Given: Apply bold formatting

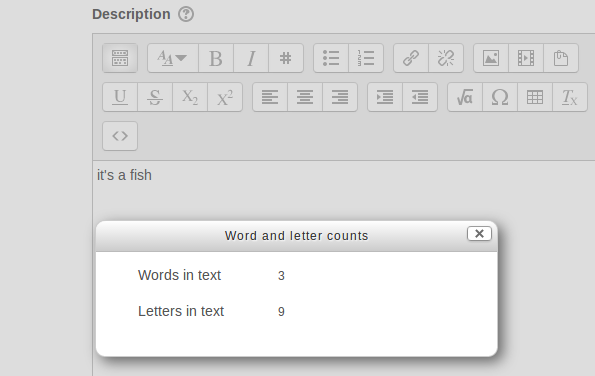Looking at the screenshot, I should click(x=216, y=58).
